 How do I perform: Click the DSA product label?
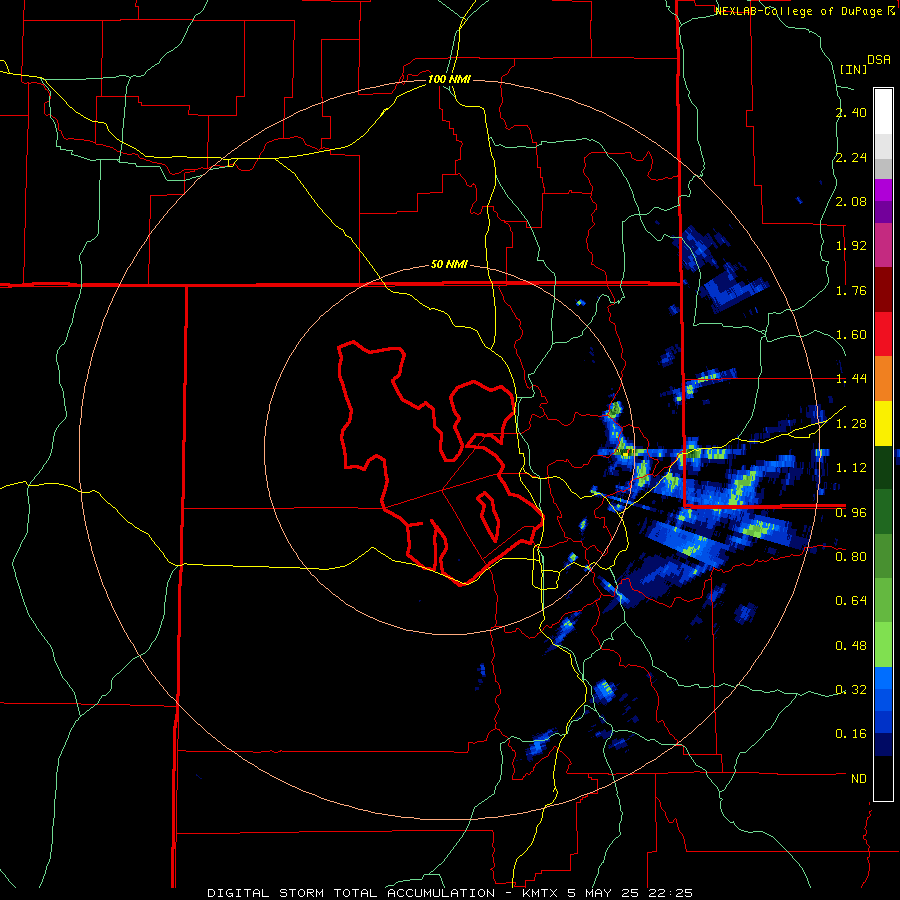pos(879,60)
